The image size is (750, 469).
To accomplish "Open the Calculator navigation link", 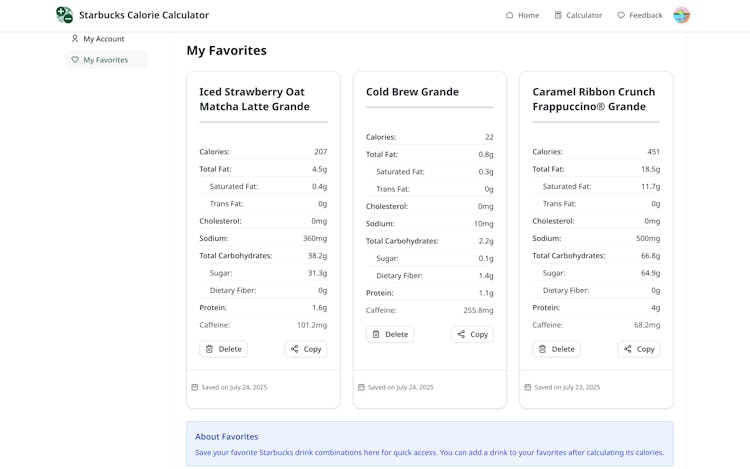I will tap(578, 15).
